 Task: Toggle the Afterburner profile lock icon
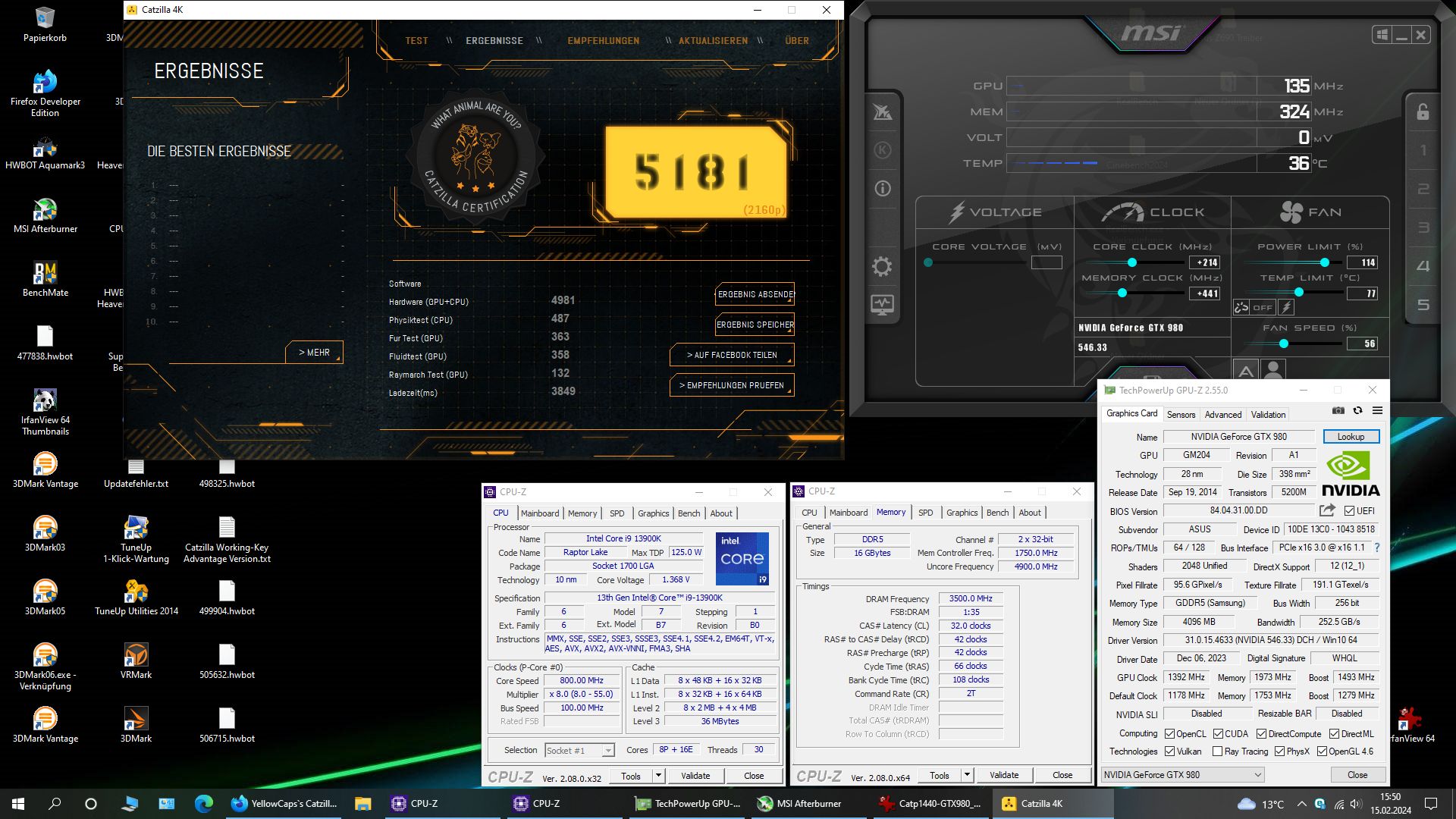point(1423,111)
